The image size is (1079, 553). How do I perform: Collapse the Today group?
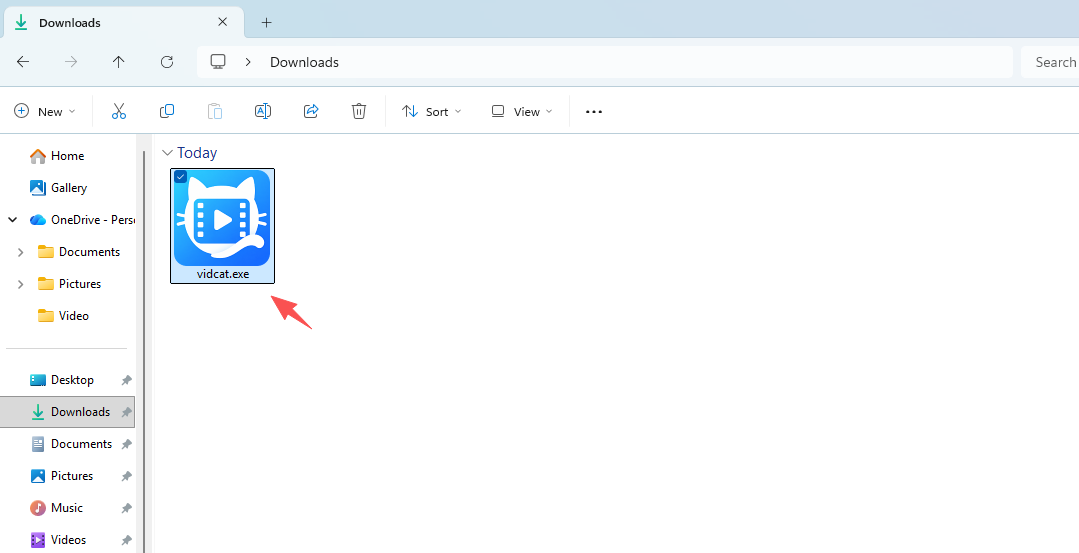(167, 153)
